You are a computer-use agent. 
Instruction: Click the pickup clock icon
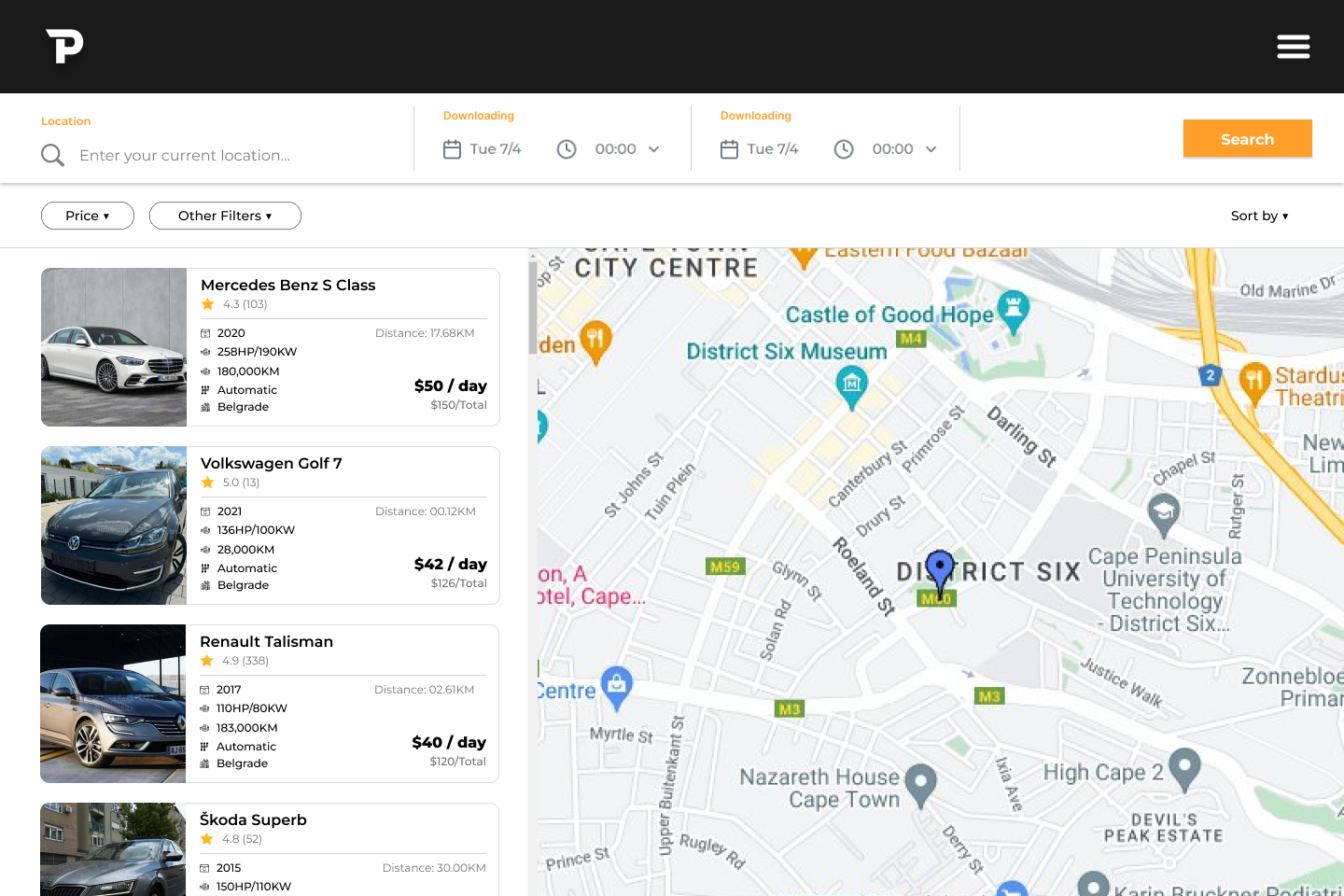(567, 149)
